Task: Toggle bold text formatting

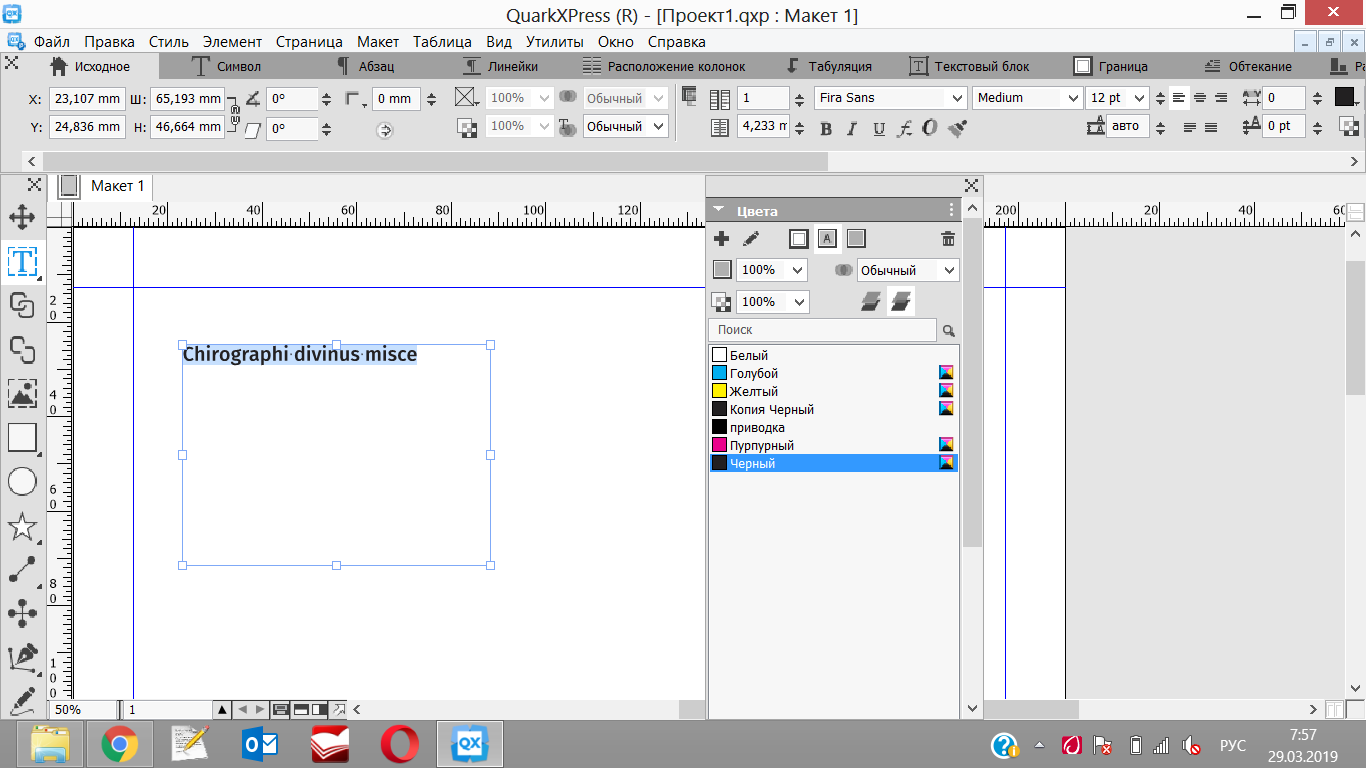Action: click(826, 129)
